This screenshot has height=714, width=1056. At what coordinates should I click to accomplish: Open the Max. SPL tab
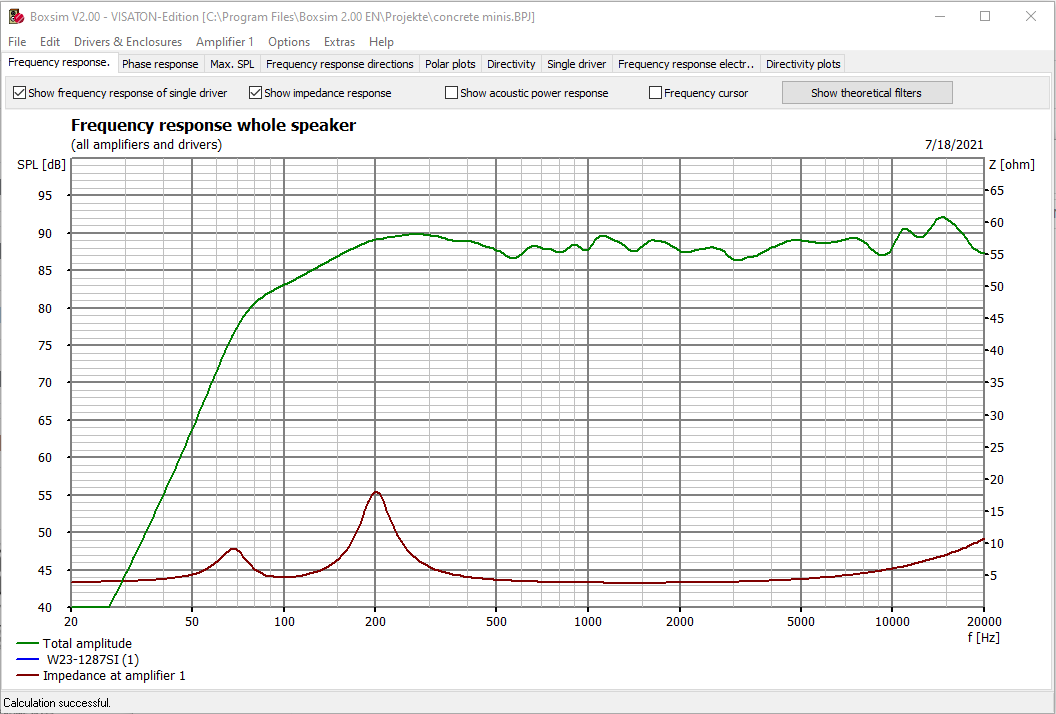[232, 63]
